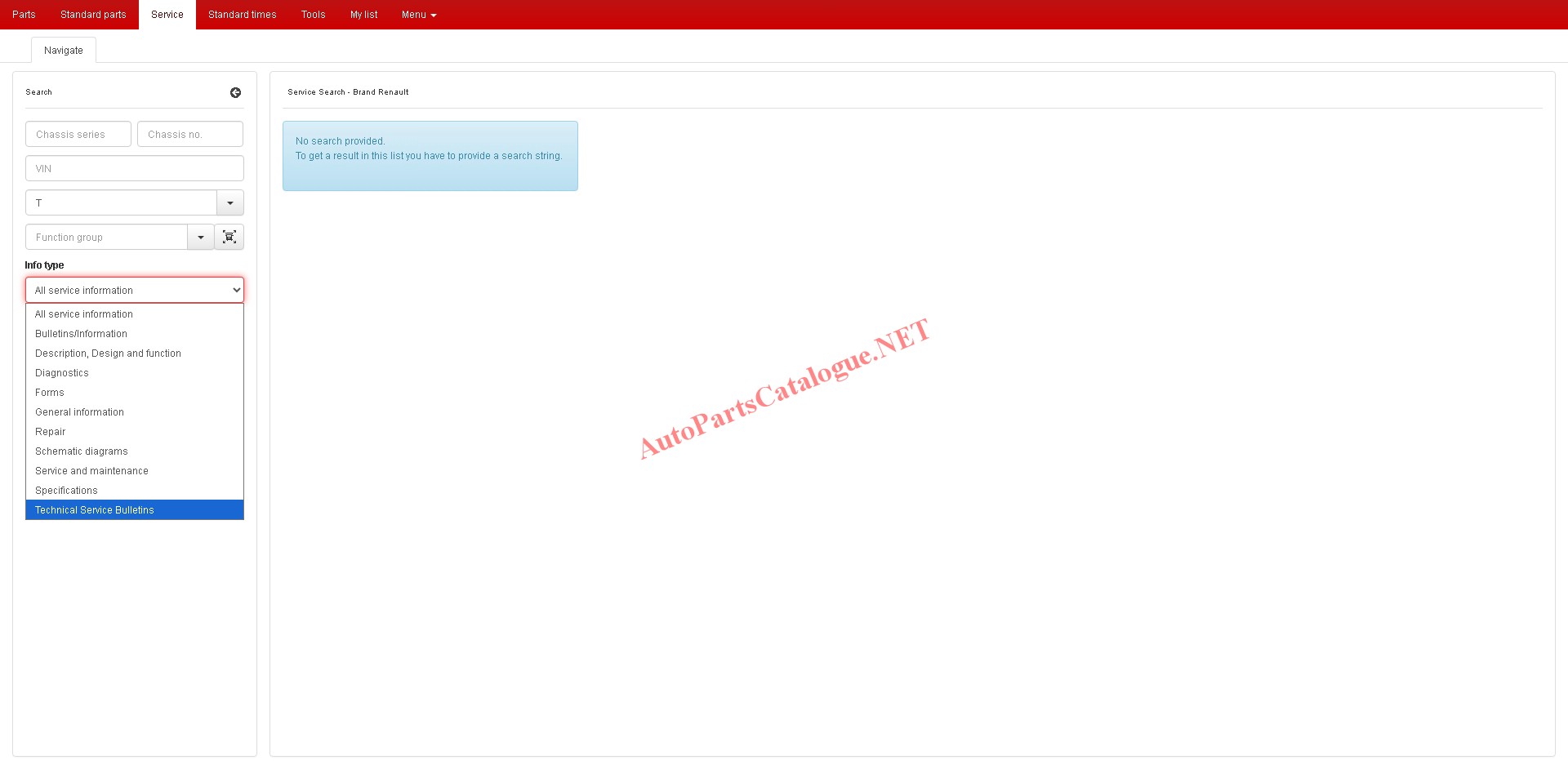Choose the Repair option
Screen dimensions: 1568x778
[51, 432]
